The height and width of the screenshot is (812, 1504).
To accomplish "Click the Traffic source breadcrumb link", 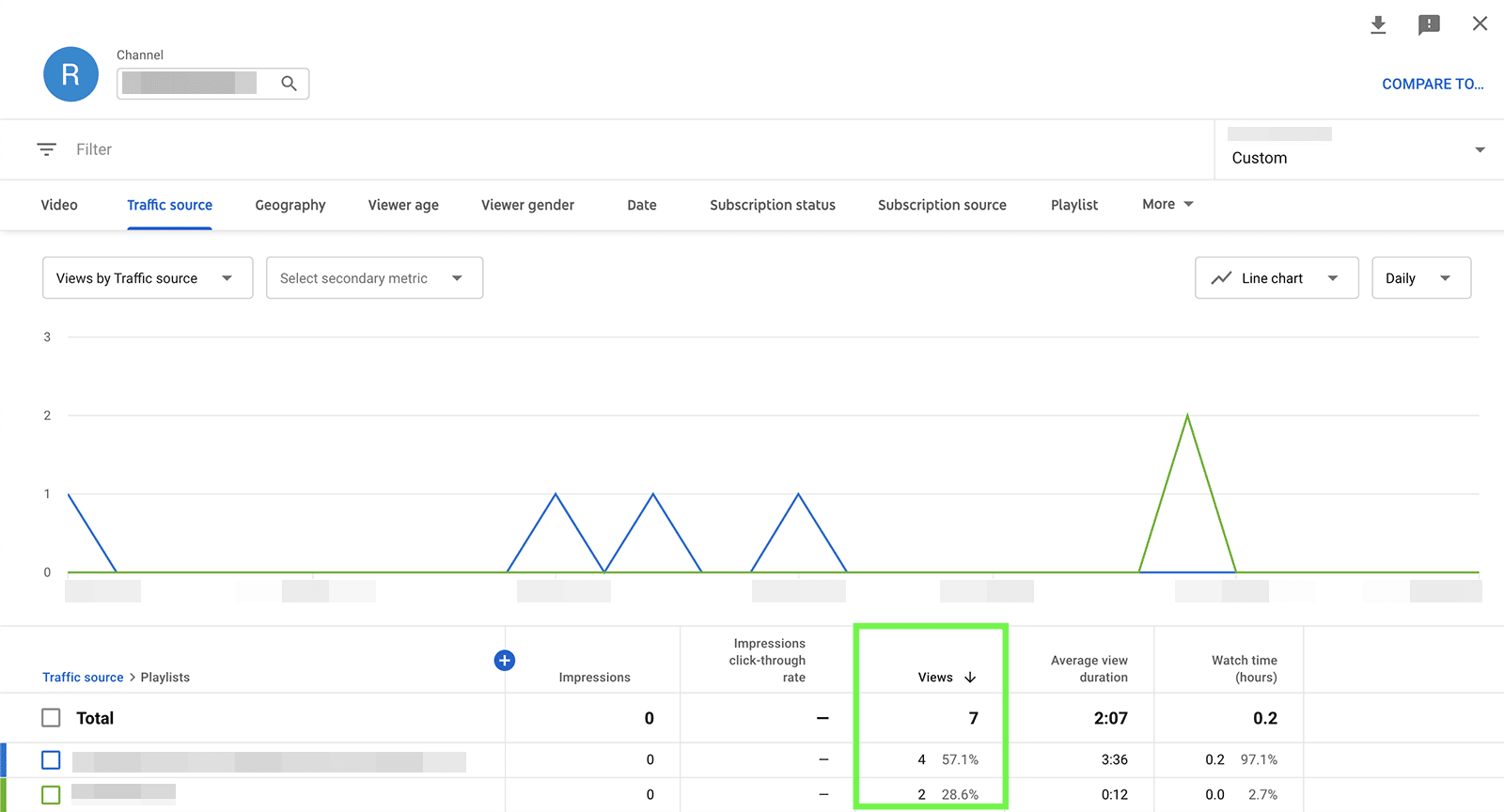I will pos(83,678).
